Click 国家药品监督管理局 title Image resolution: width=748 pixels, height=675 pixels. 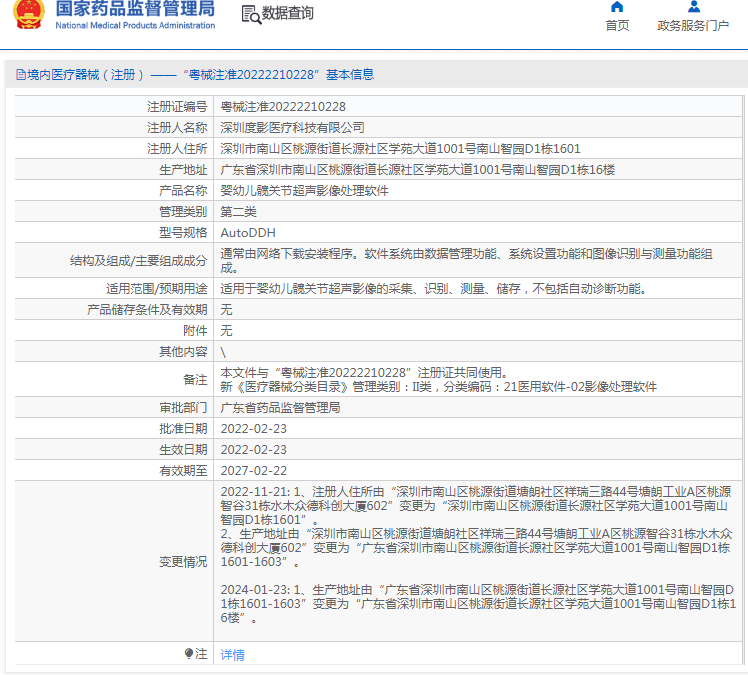coord(135,9)
